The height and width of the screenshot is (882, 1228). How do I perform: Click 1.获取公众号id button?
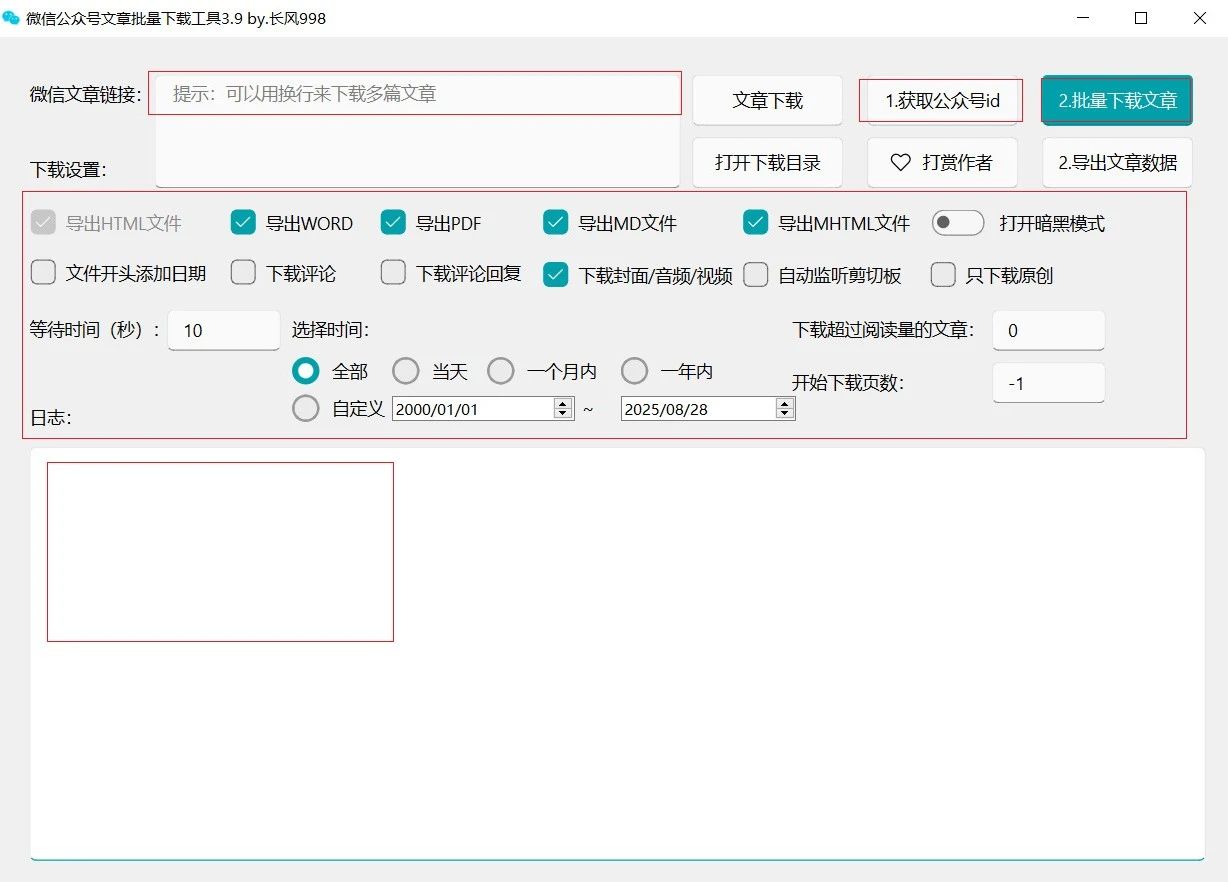click(x=942, y=100)
